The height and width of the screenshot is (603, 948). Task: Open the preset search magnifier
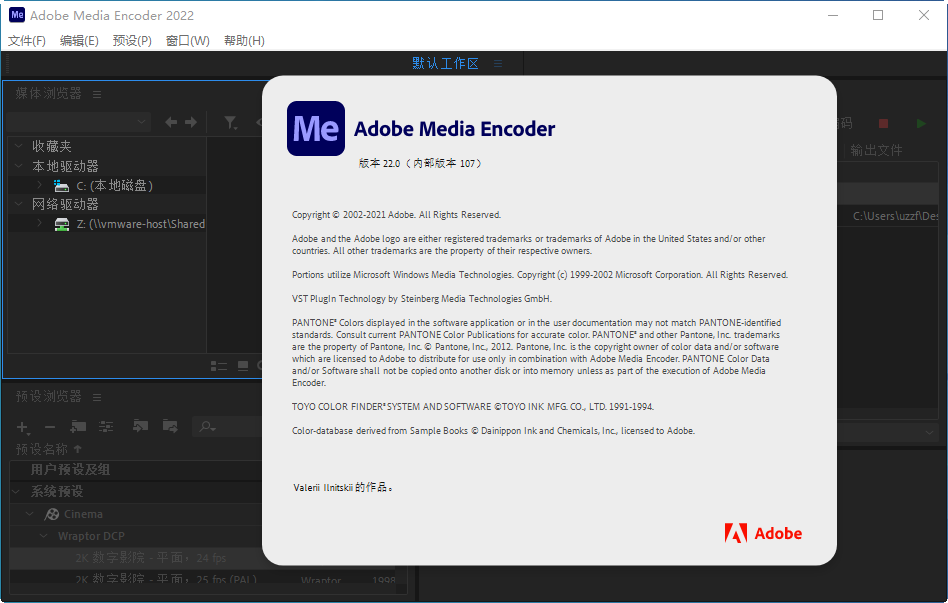pos(205,427)
